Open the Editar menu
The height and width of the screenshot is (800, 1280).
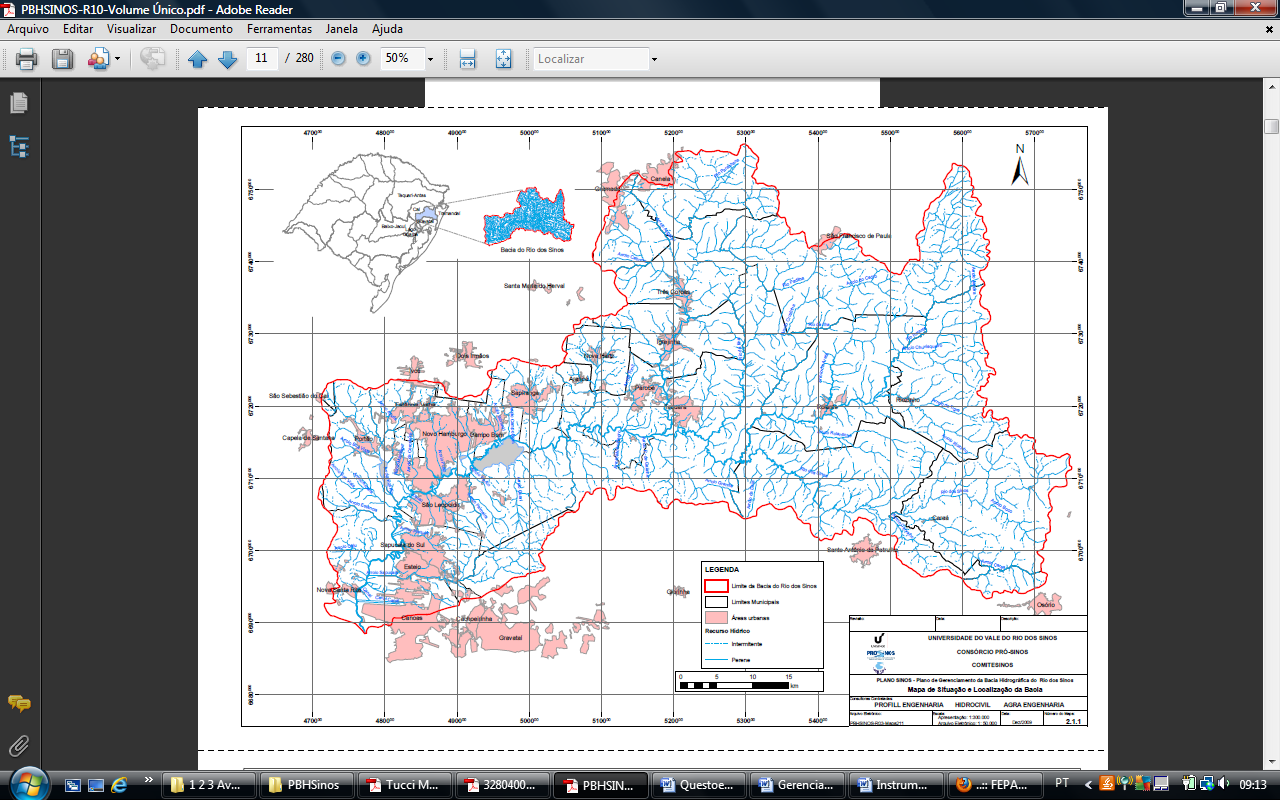tap(78, 29)
